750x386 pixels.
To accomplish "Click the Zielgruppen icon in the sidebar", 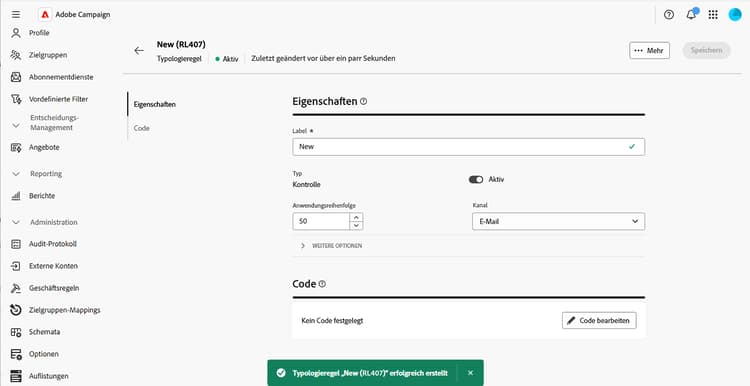I will point(16,55).
